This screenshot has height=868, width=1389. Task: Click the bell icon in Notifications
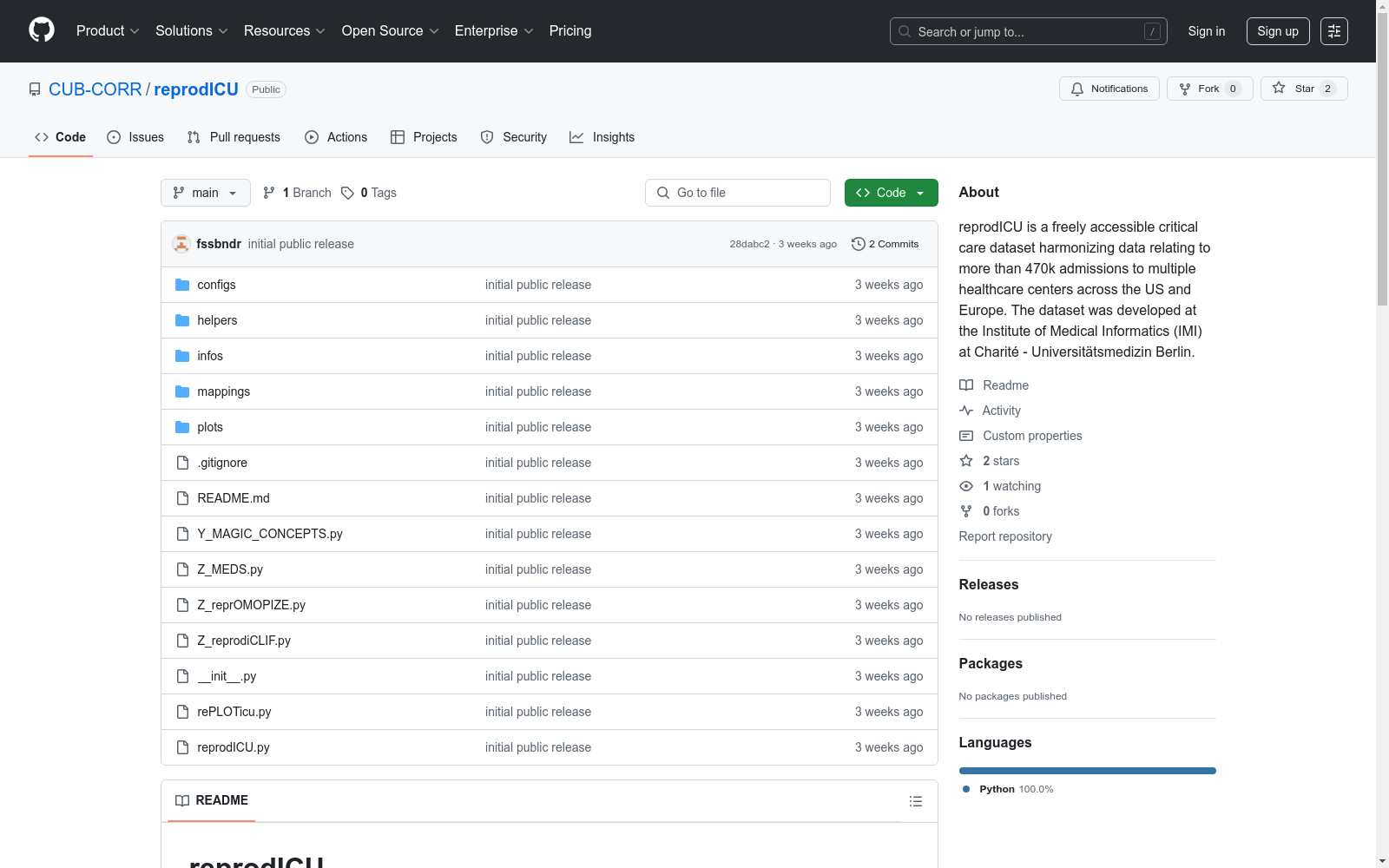pos(1077,89)
